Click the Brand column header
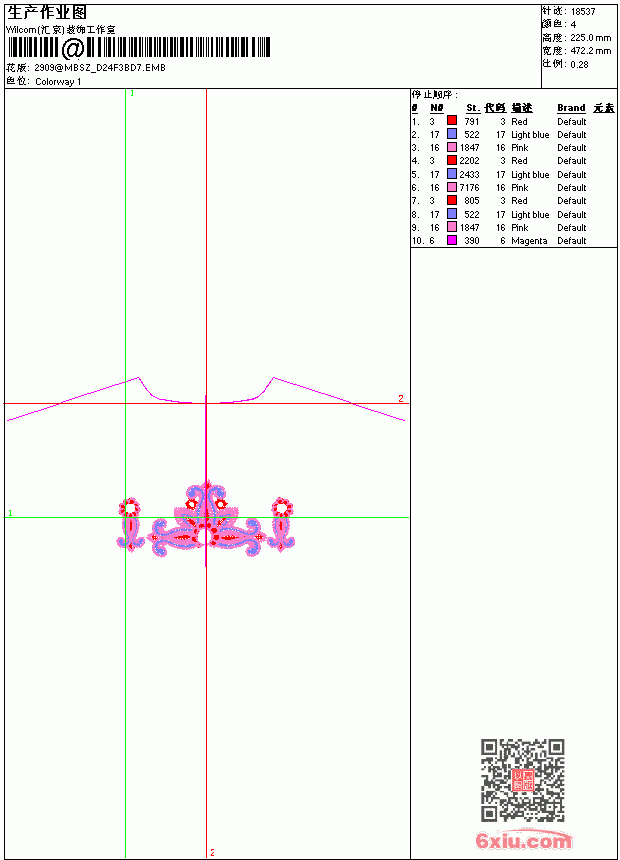The width and height of the screenshot is (620, 860). 571,108
